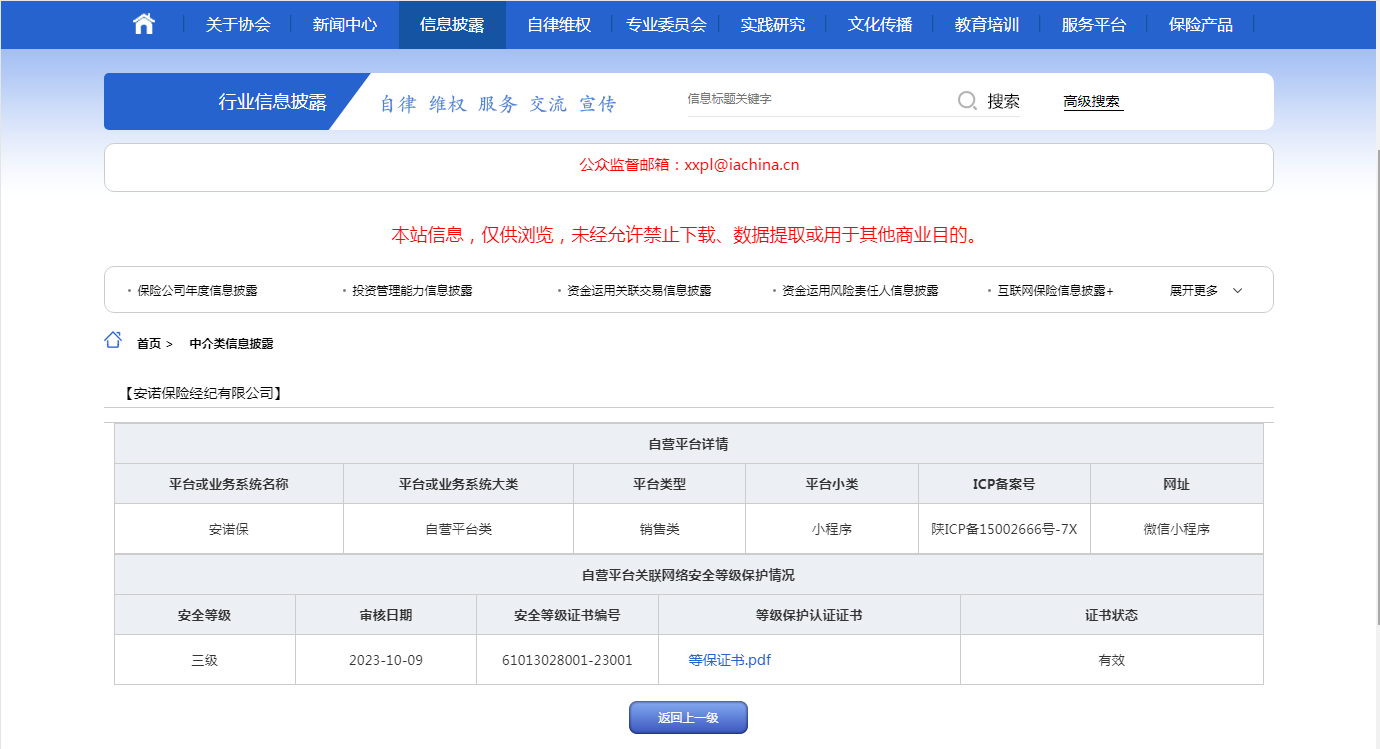This screenshot has width=1380, height=749.
Task: Open the 关于协会 menu
Action: 238,24
